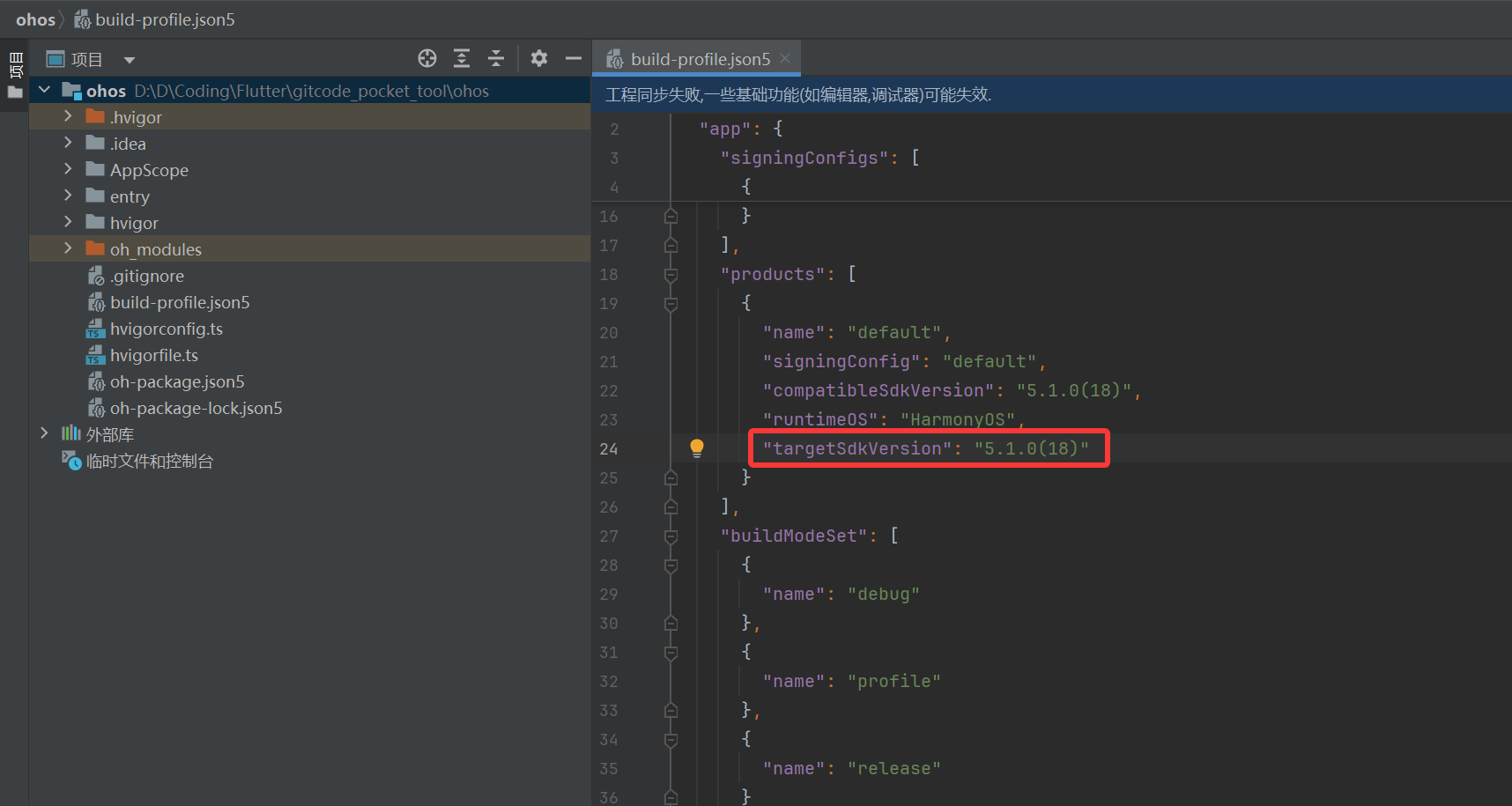This screenshot has height=806, width=1512.
Task: Click the oh_modules folder icon
Action: coord(95,248)
